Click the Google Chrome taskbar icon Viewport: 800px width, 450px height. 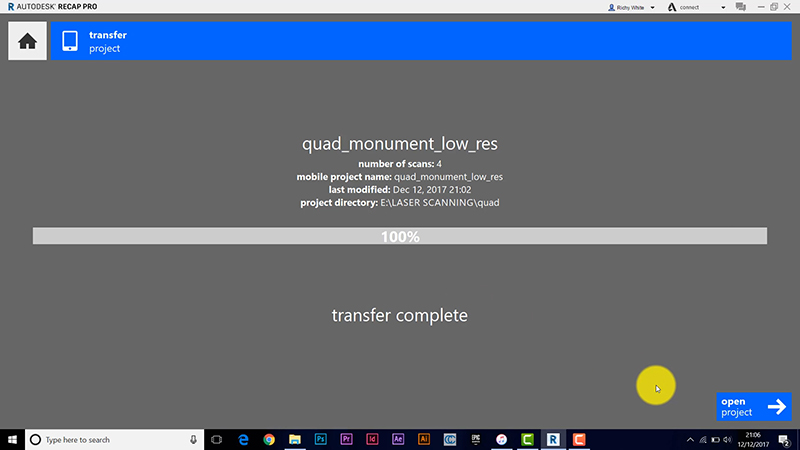tap(270, 439)
